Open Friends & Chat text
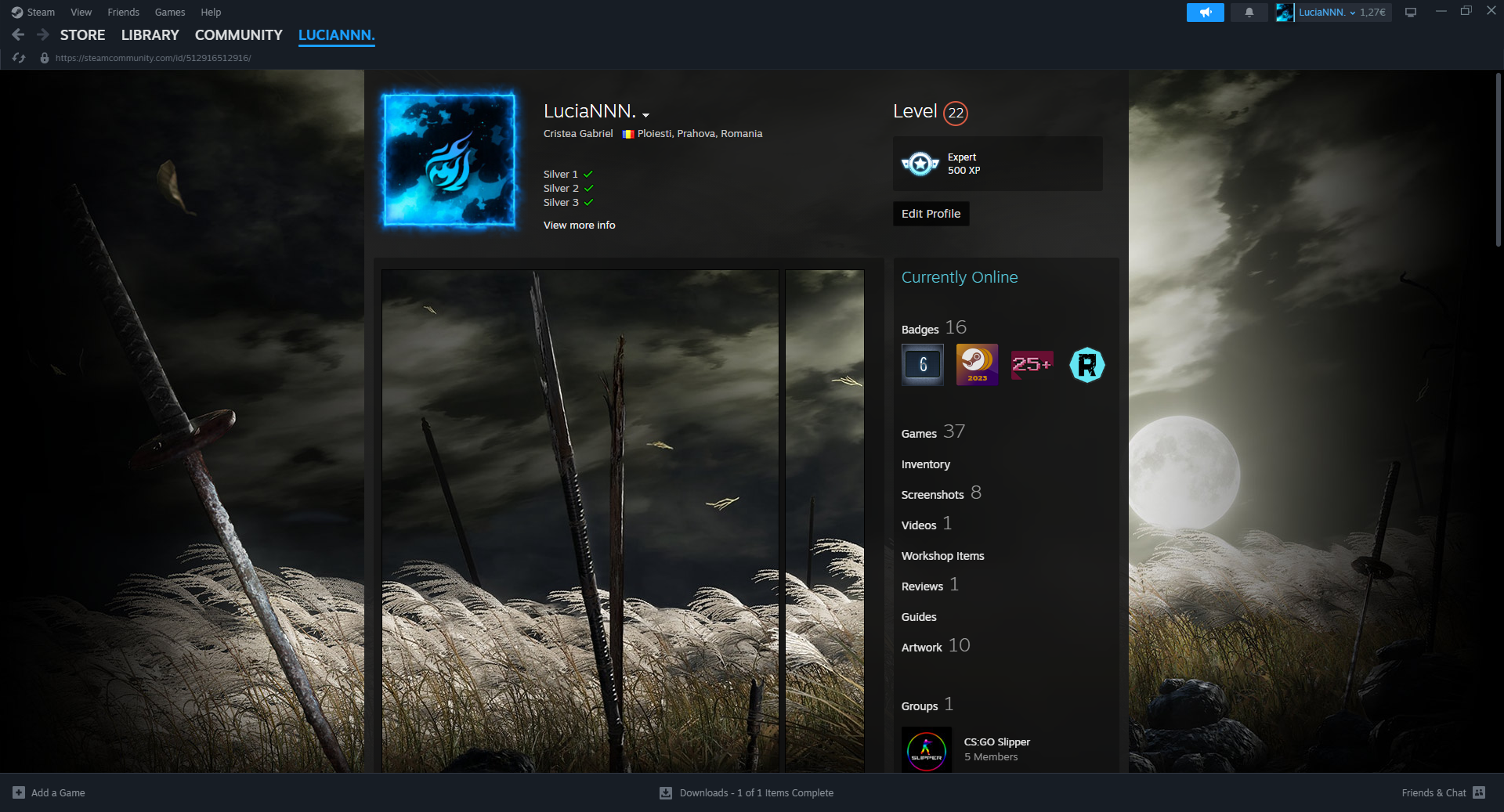 click(1433, 792)
